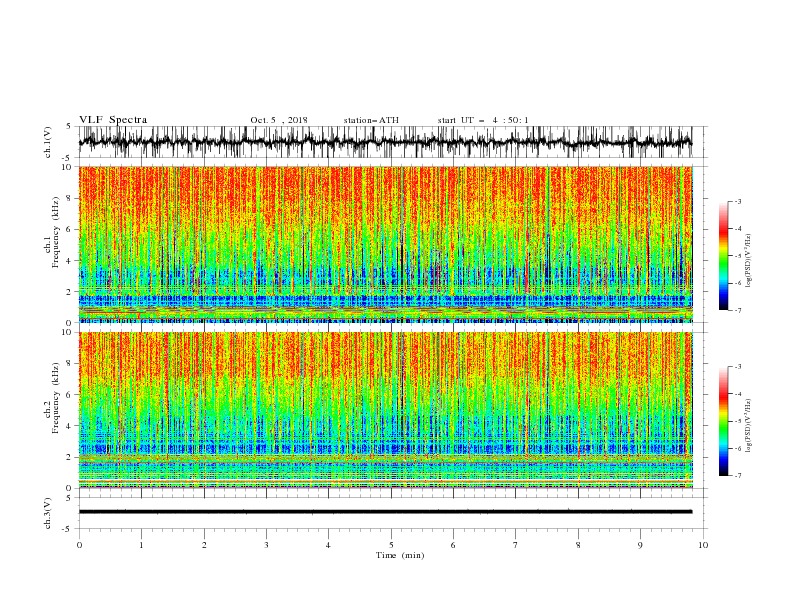Click the ch.1 frequency axis "10" tick label
Screen dimensions: 792x612
tap(68, 167)
